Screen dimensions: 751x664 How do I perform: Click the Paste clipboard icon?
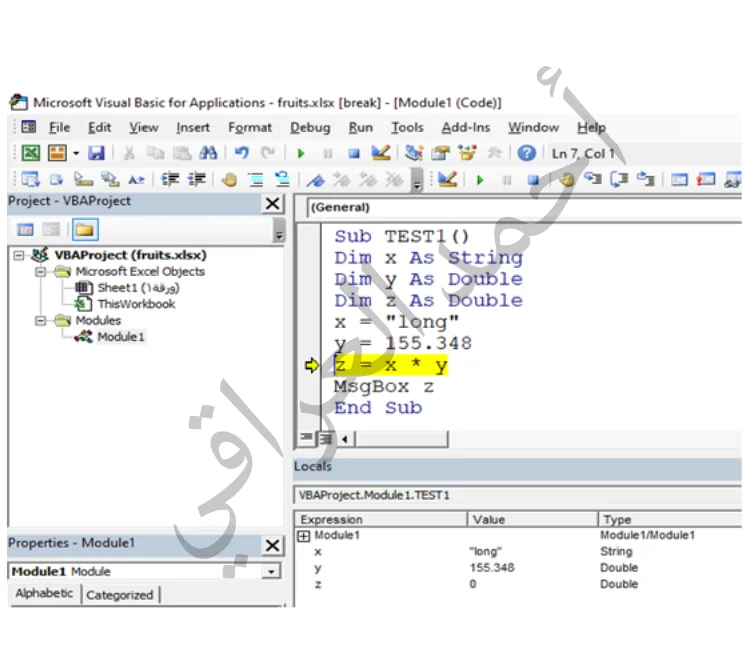click(x=182, y=153)
